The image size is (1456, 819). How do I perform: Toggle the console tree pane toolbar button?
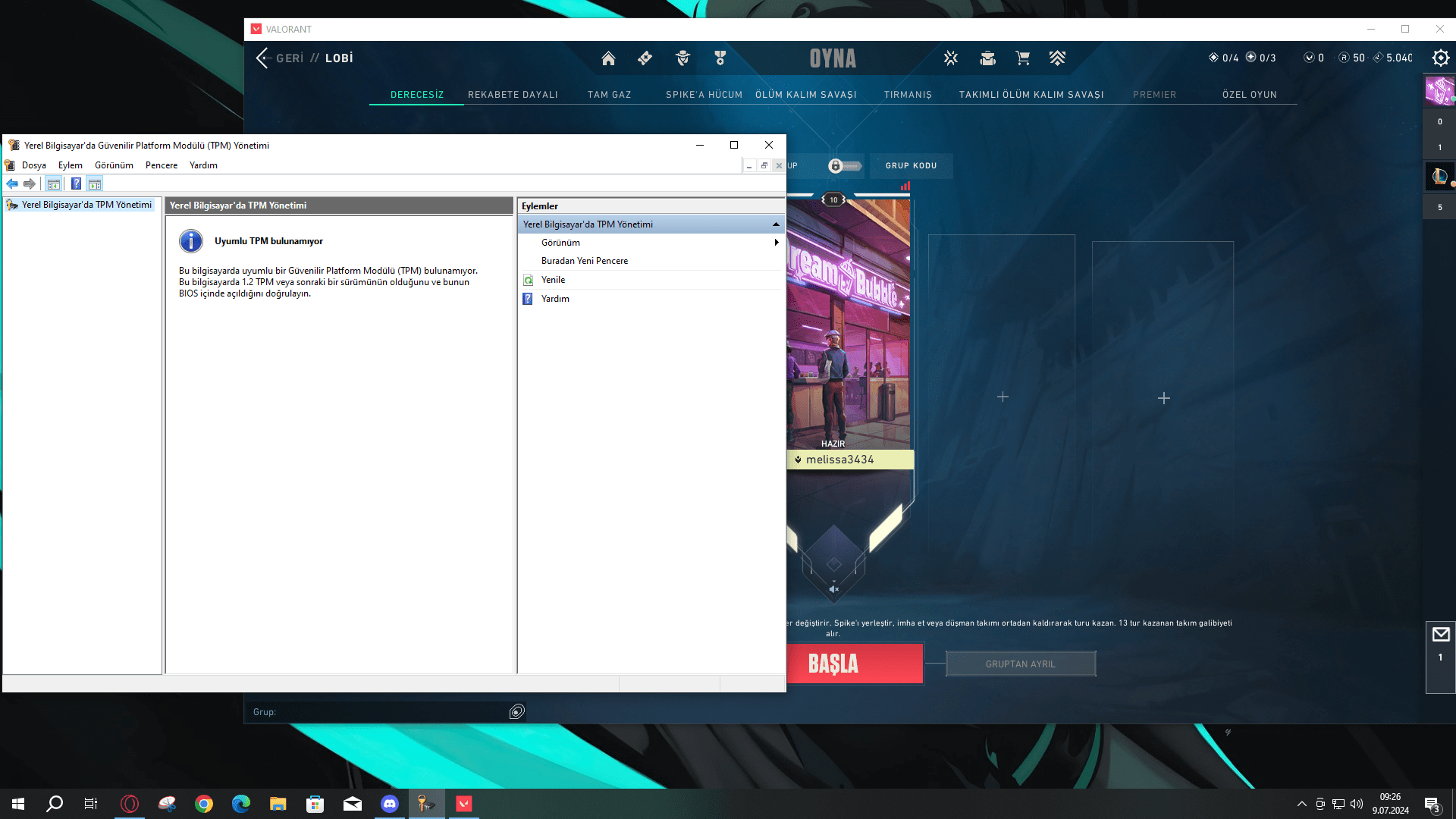(54, 184)
